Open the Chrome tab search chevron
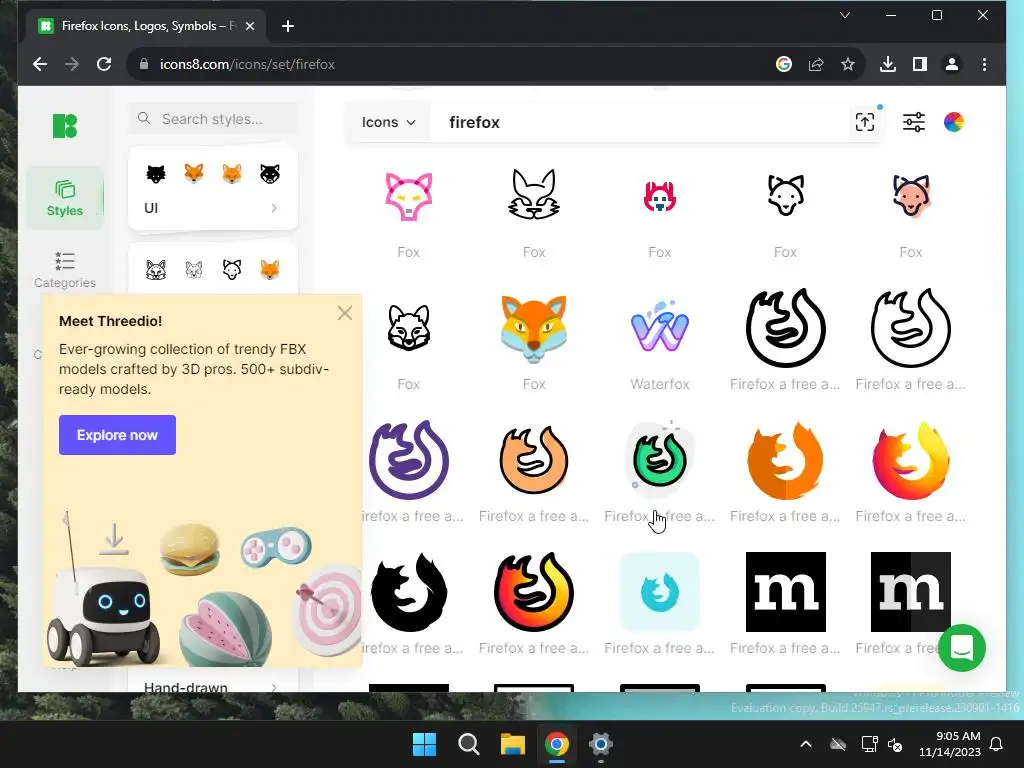 [x=844, y=15]
